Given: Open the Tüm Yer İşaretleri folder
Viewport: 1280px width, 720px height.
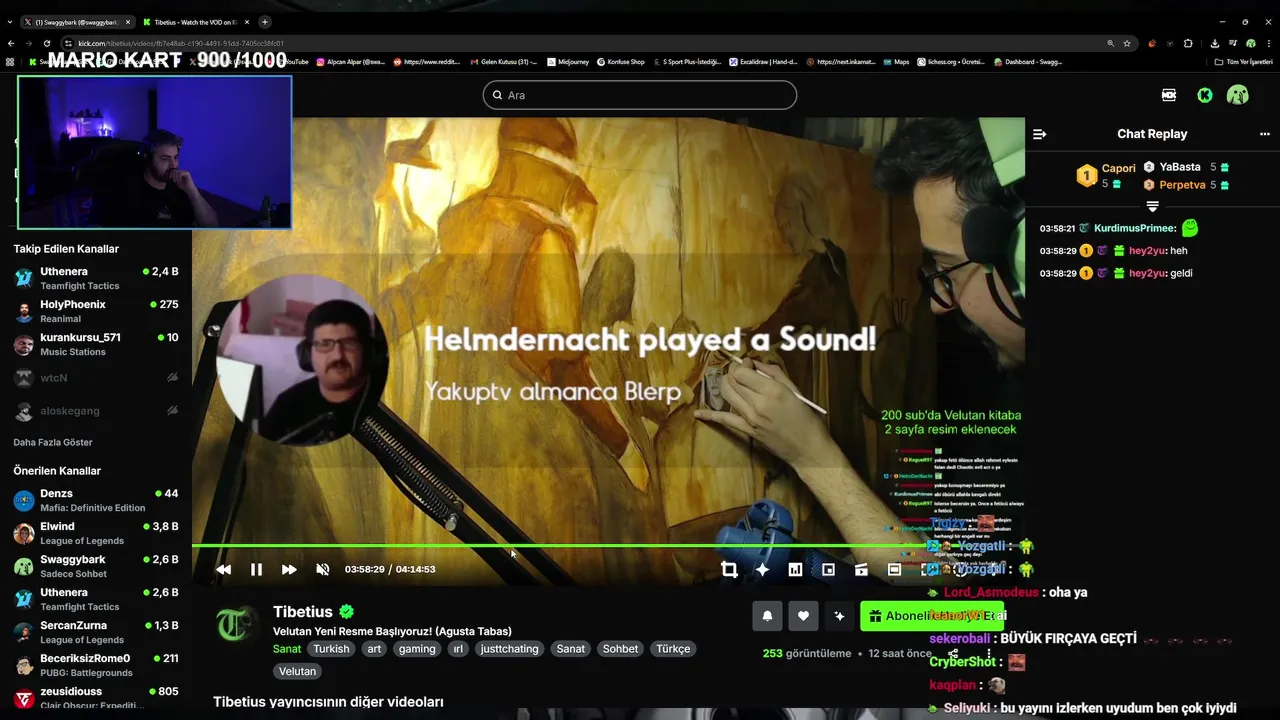Looking at the screenshot, I should (x=1244, y=62).
